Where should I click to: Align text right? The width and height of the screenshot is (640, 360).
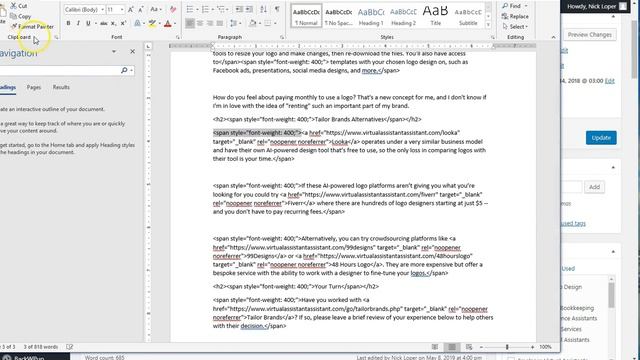[x=210, y=23]
